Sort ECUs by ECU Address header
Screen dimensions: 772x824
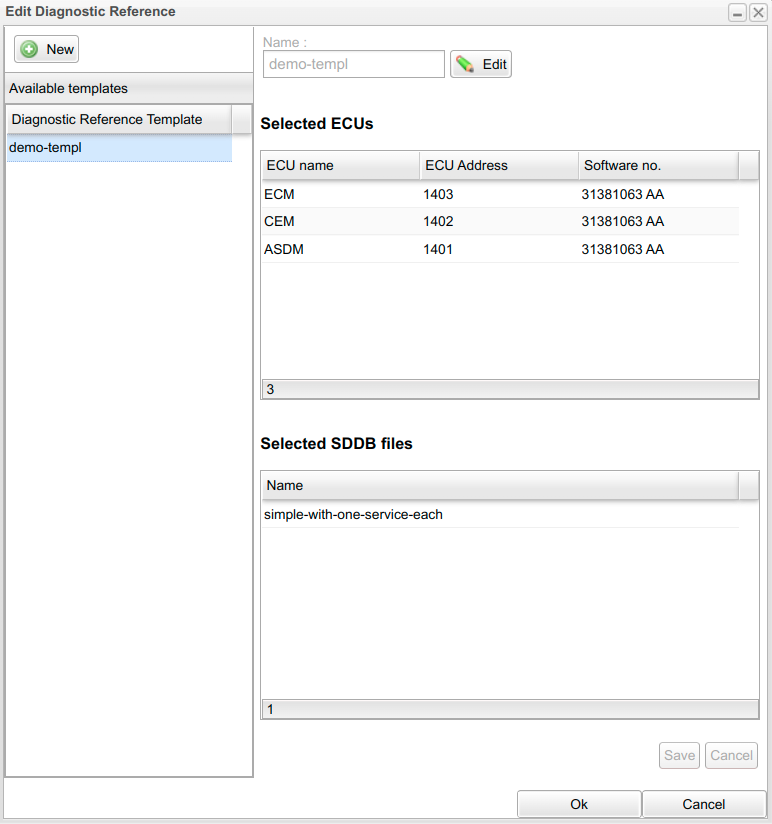point(498,165)
